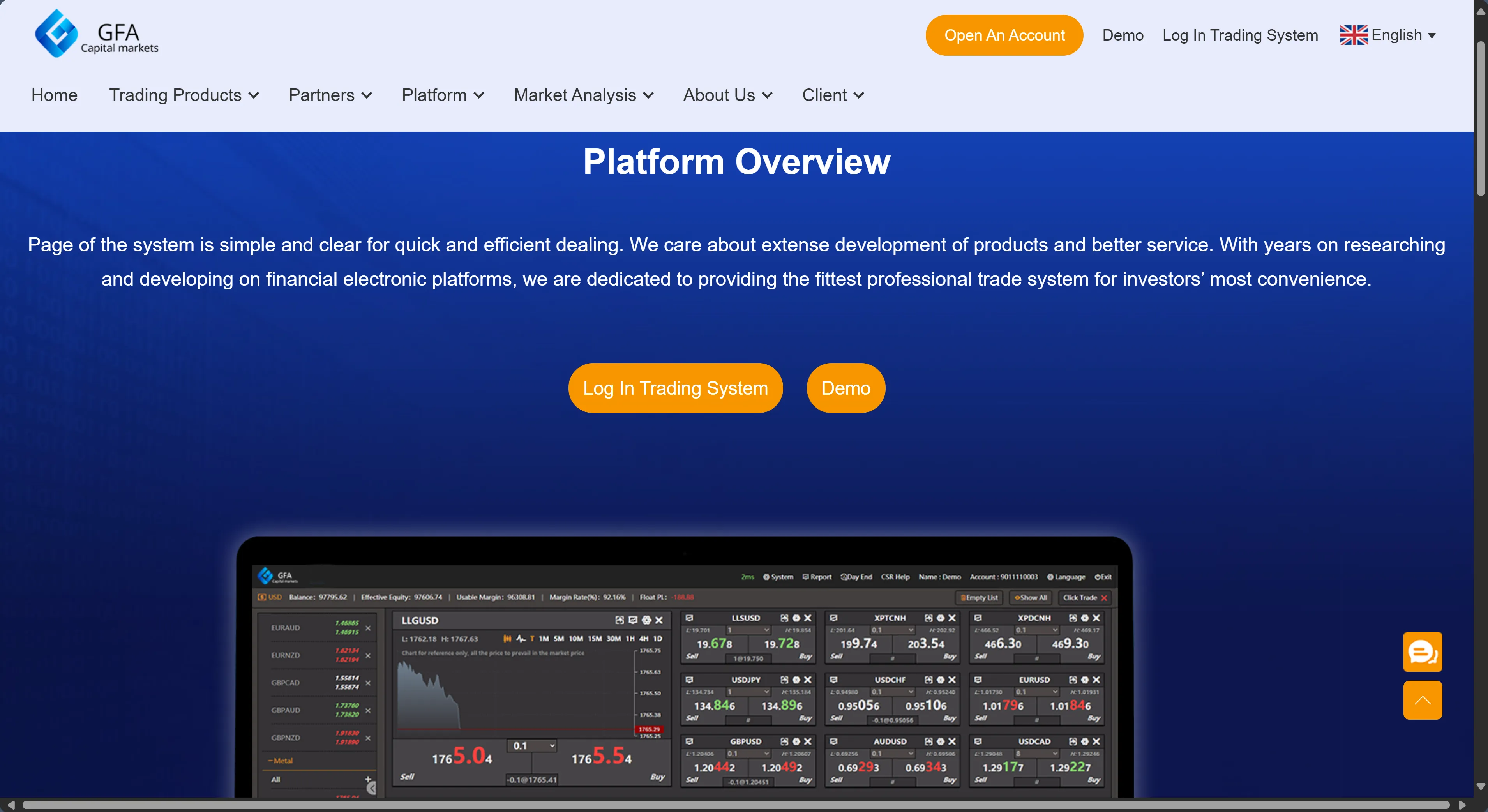Expand the Client menu
Viewport: 1488px width, 812px height.
point(833,95)
